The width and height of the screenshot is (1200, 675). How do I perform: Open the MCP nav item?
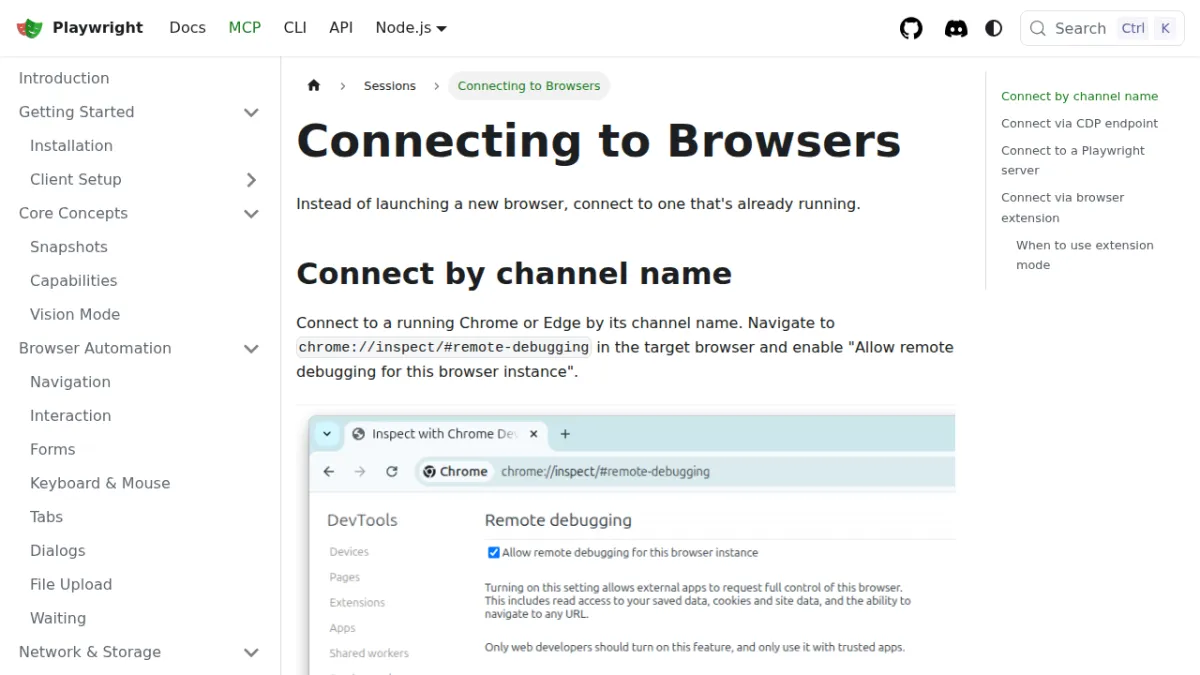point(244,28)
